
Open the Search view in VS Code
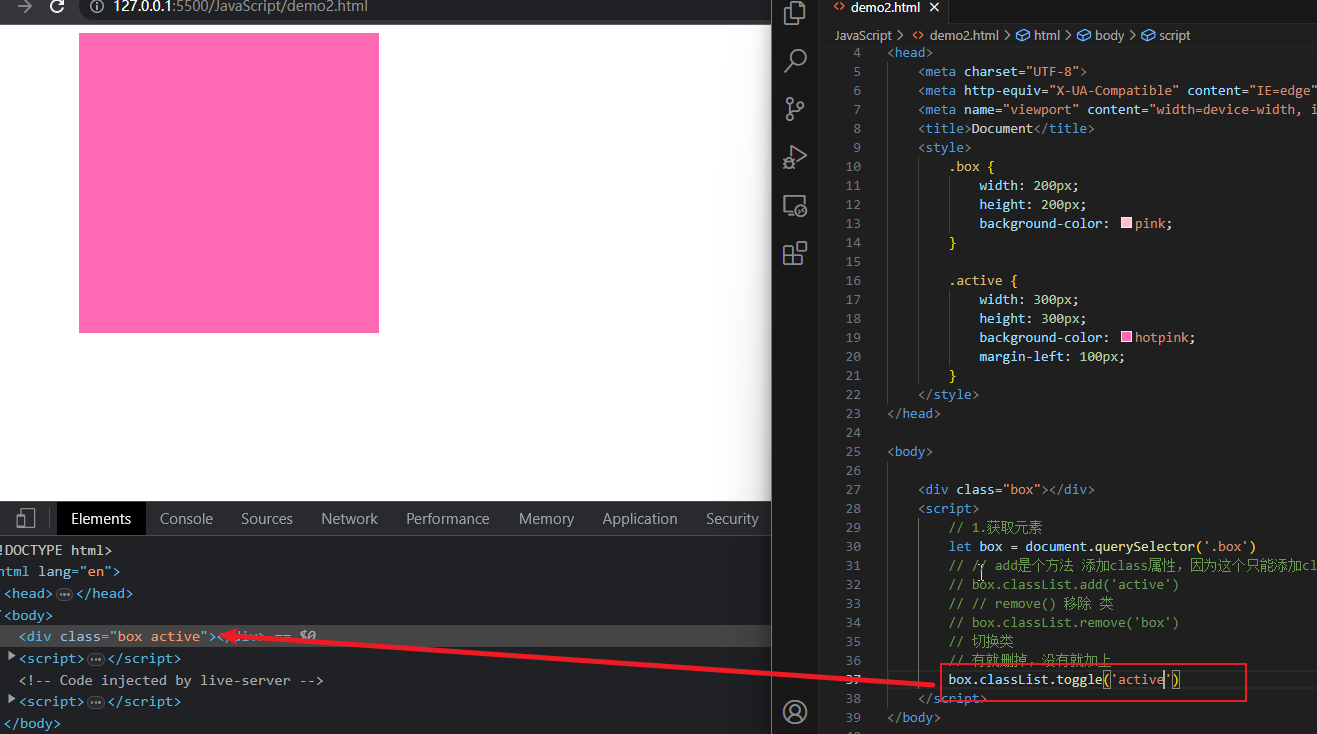click(795, 61)
